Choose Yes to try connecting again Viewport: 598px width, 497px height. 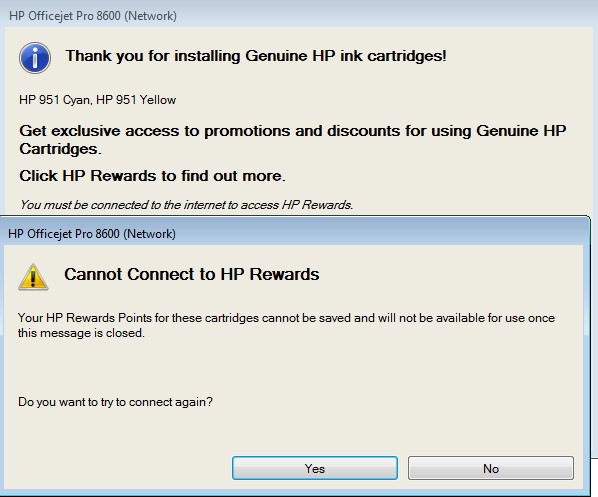pyautogui.click(x=315, y=468)
